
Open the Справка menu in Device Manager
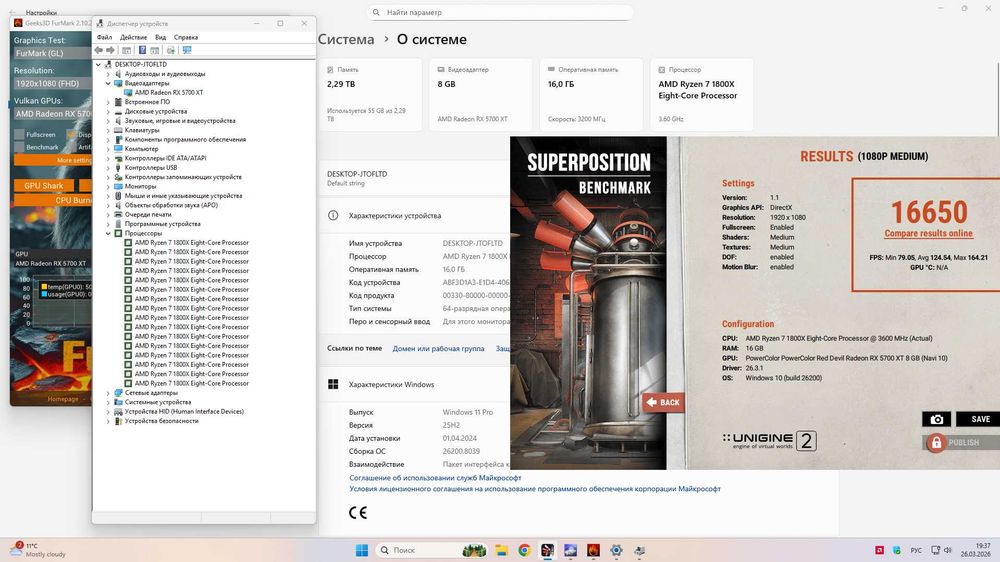186,37
